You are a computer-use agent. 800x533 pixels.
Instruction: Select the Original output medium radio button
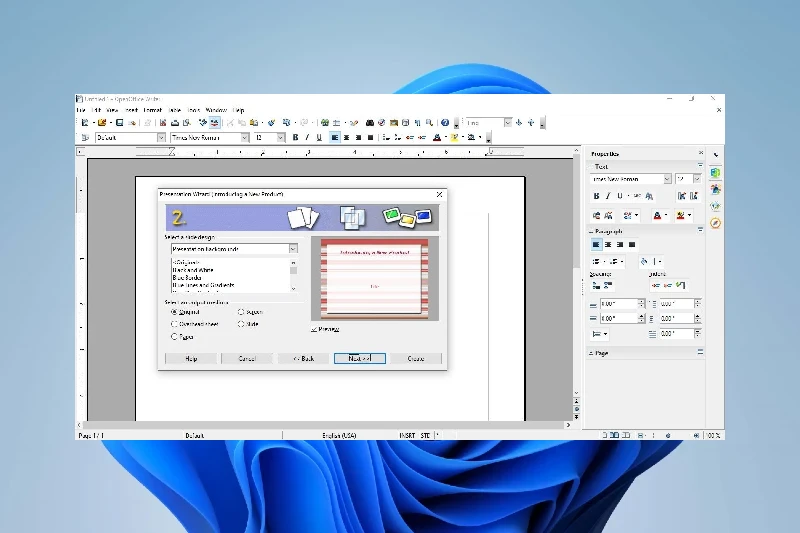(174, 312)
